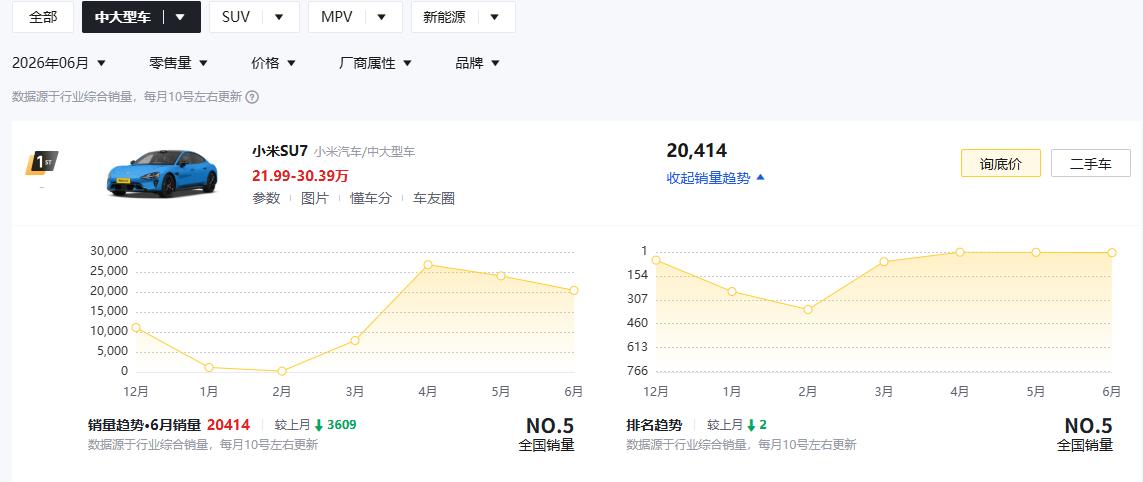Click the blue 小米SU7 car thumbnail
Screen dimensions: 1143x482
(x=161, y=173)
